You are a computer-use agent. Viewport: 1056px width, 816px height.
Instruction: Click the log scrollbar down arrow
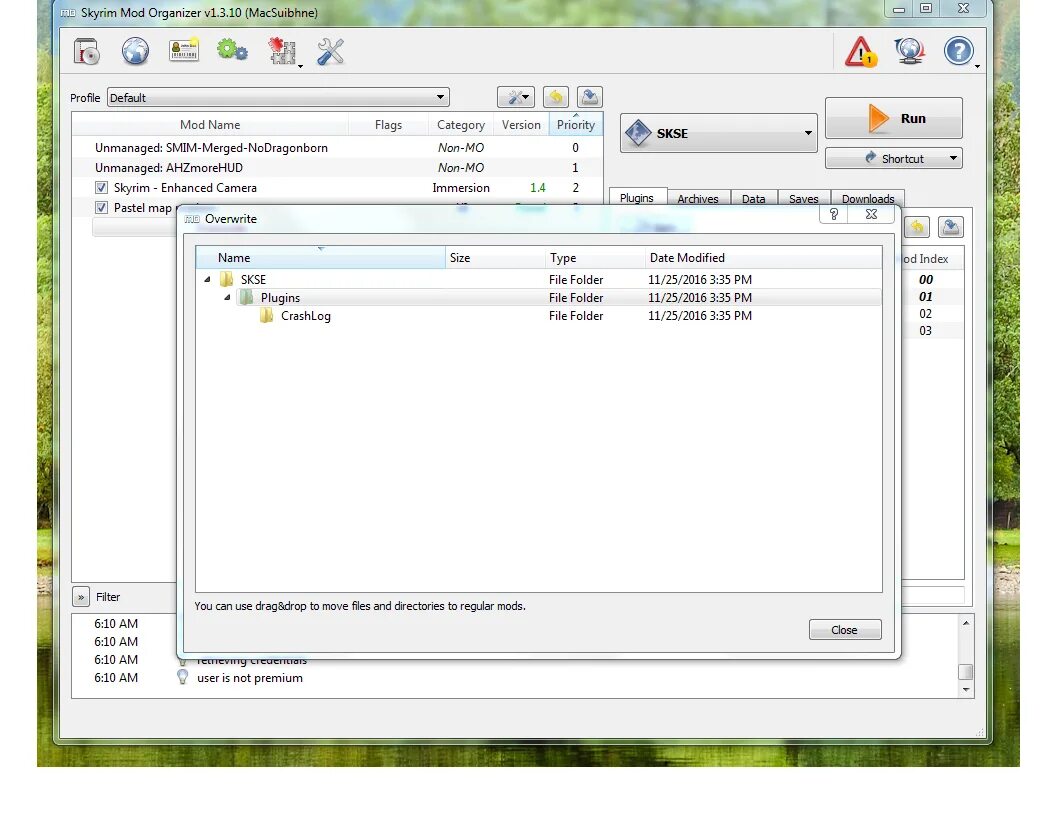click(966, 690)
